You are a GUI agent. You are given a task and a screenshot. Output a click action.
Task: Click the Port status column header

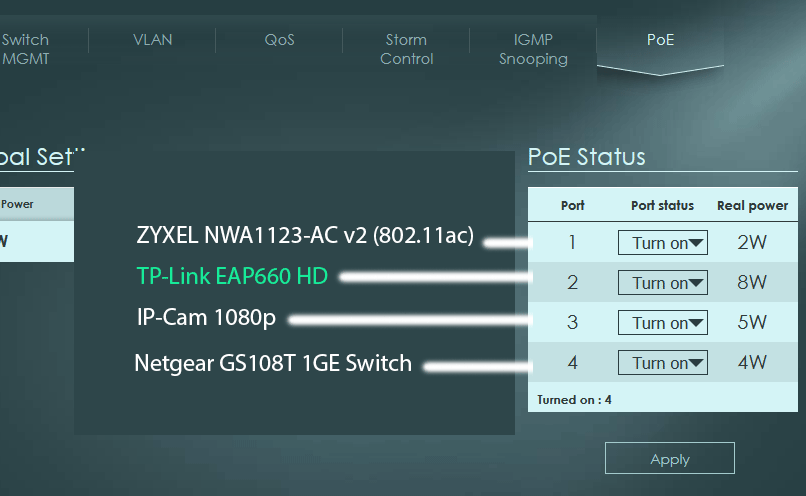click(662, 205)
